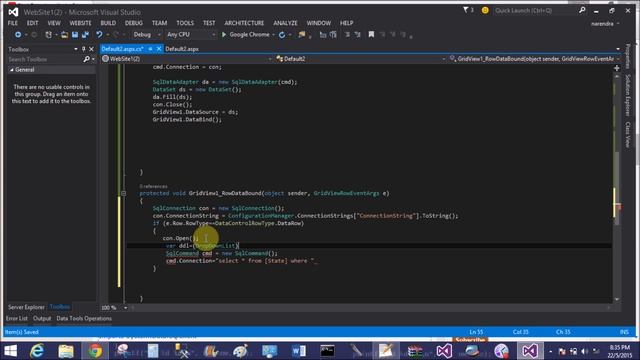Click the New Project toolbar icon

[x=49, y=35]
